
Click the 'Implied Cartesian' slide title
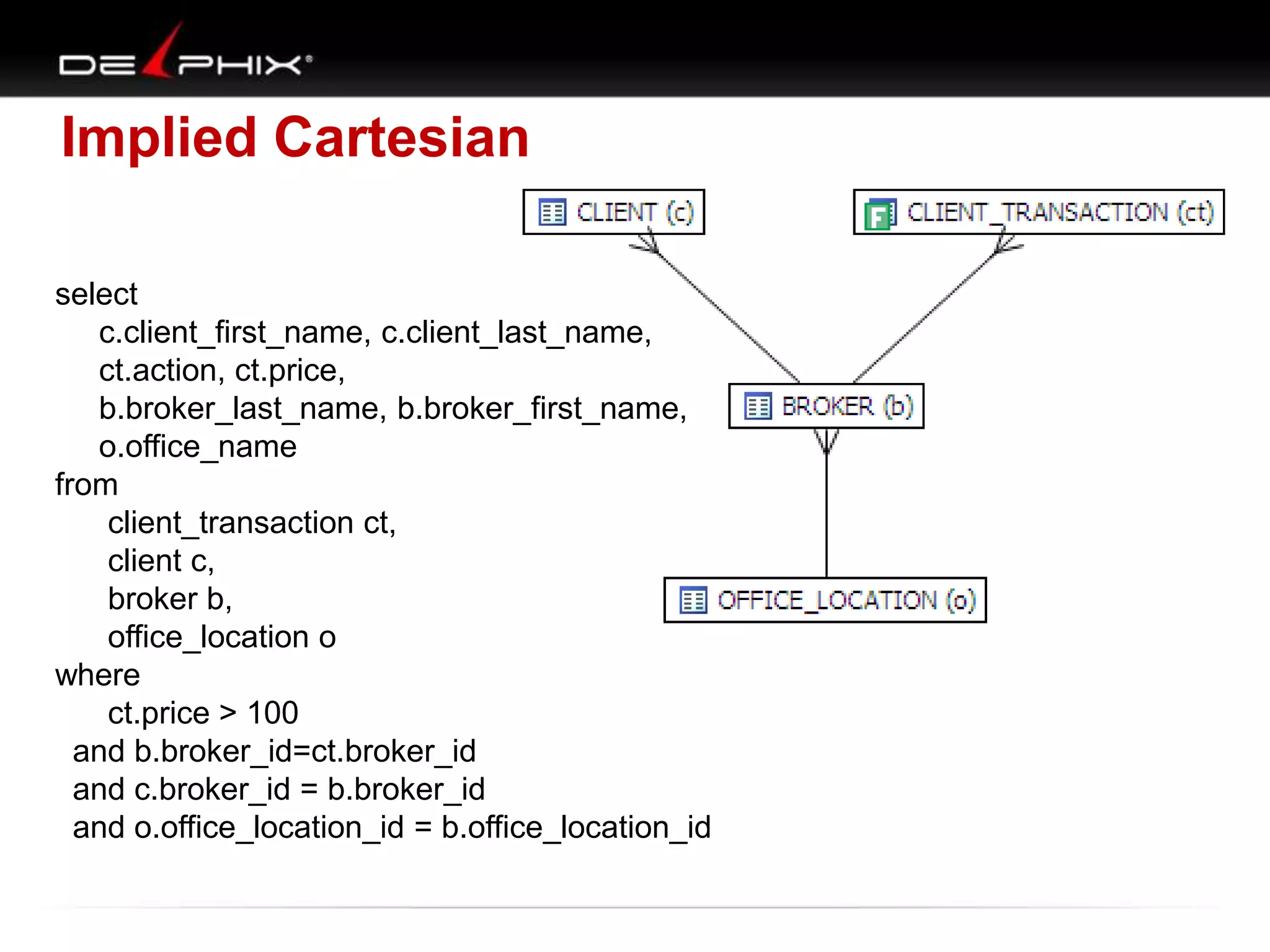pos(295,138)
